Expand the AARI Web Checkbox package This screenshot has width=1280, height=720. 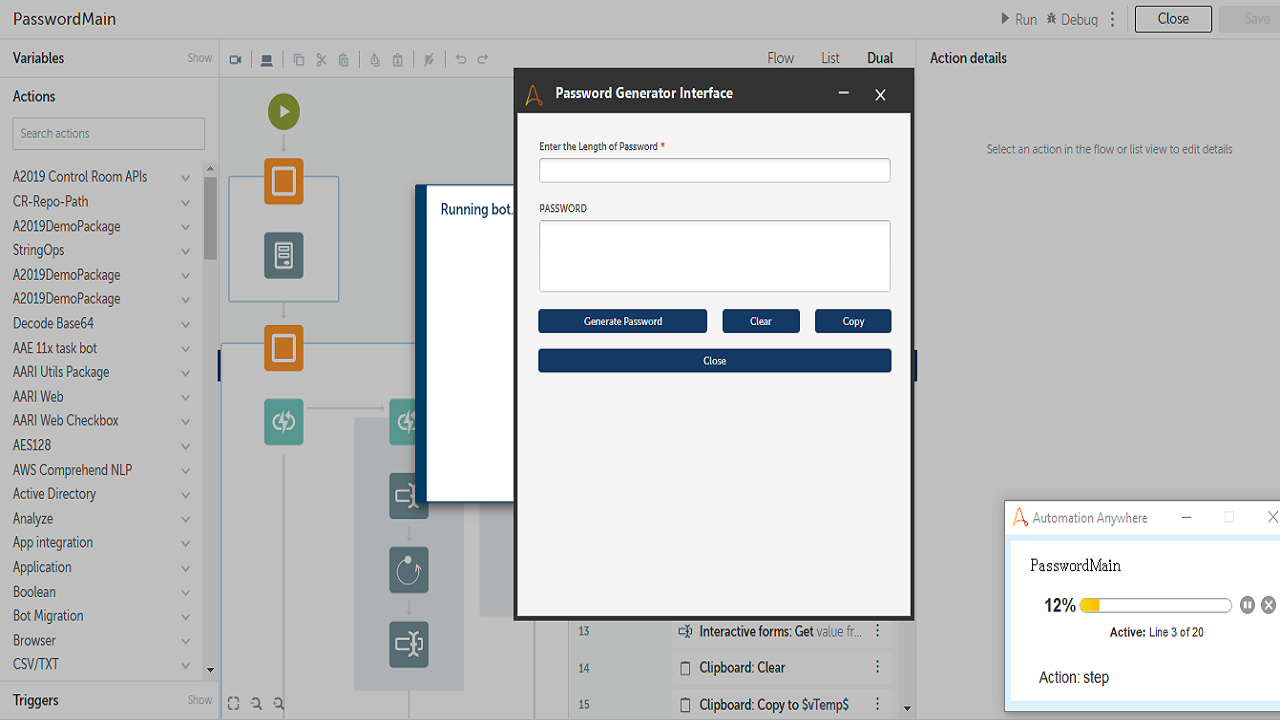(185, 421)
